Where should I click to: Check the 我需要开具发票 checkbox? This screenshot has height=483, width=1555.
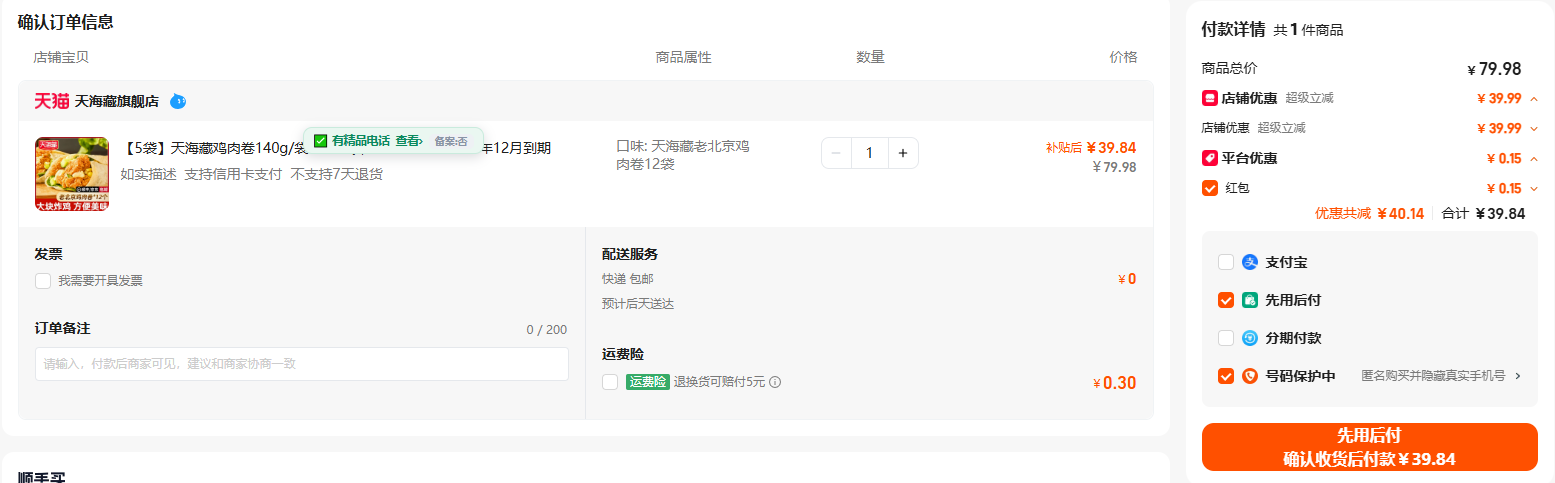coord(43,281)
